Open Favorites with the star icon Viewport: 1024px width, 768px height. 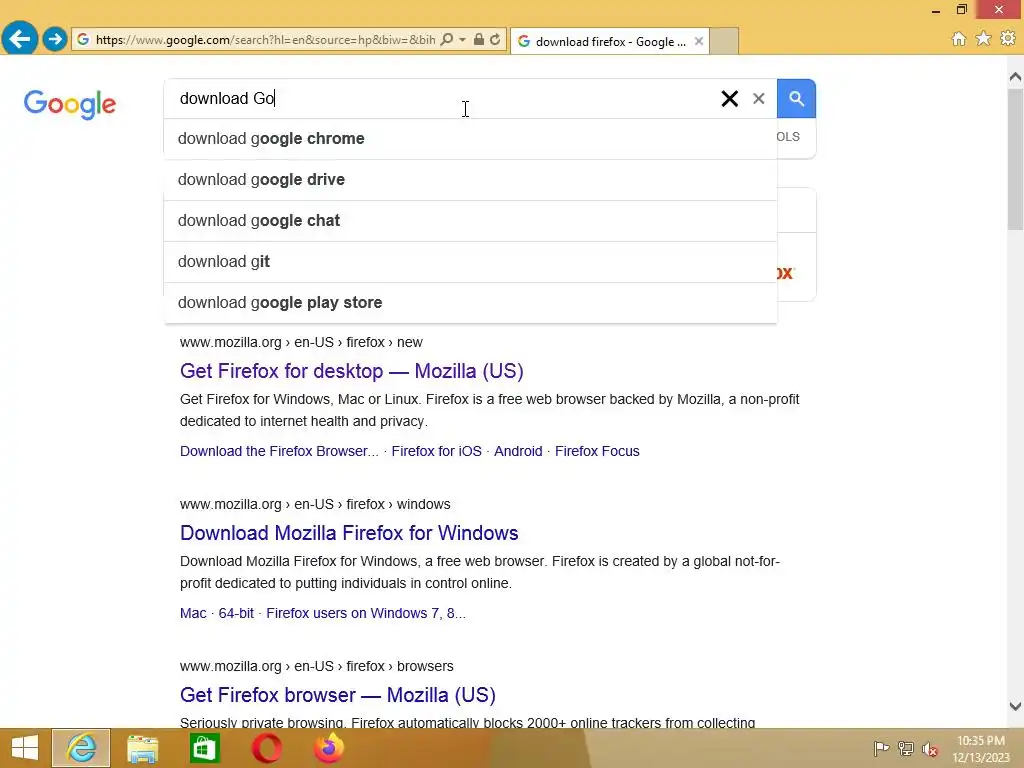[x=984, y=39]
